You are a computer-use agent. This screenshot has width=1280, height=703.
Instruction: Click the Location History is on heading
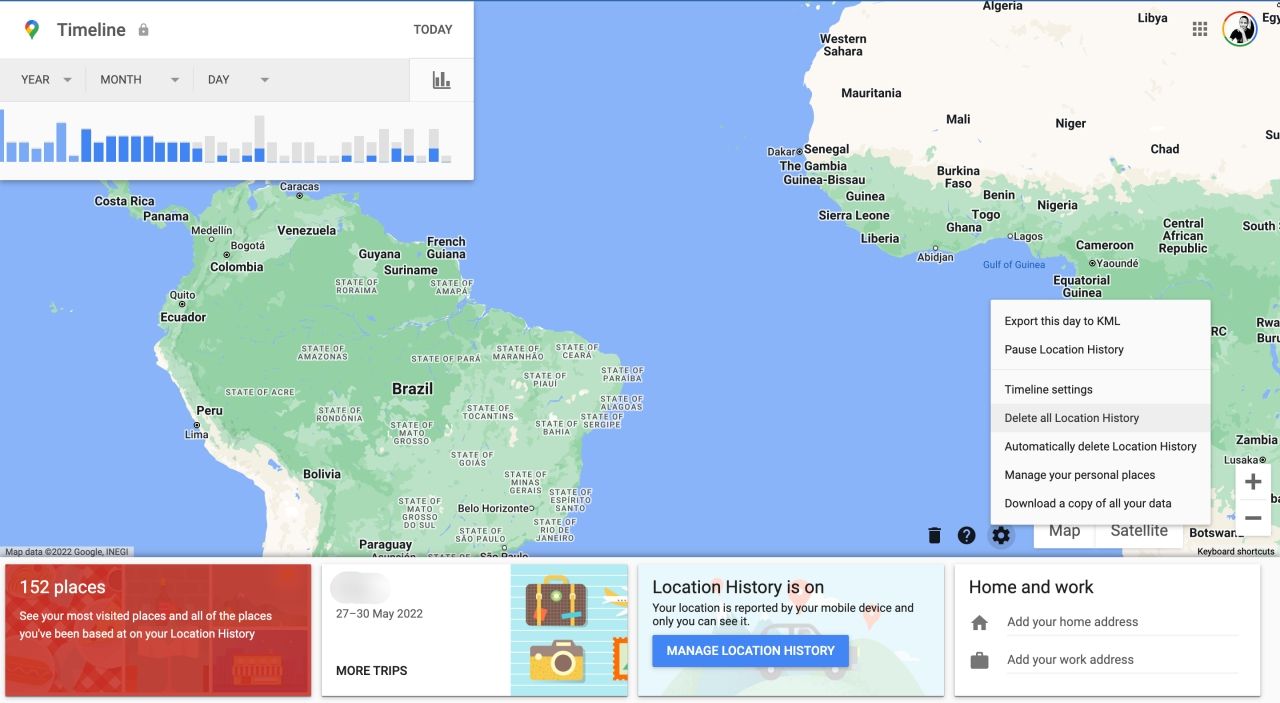pyautogui.click(x=738, y=588)
